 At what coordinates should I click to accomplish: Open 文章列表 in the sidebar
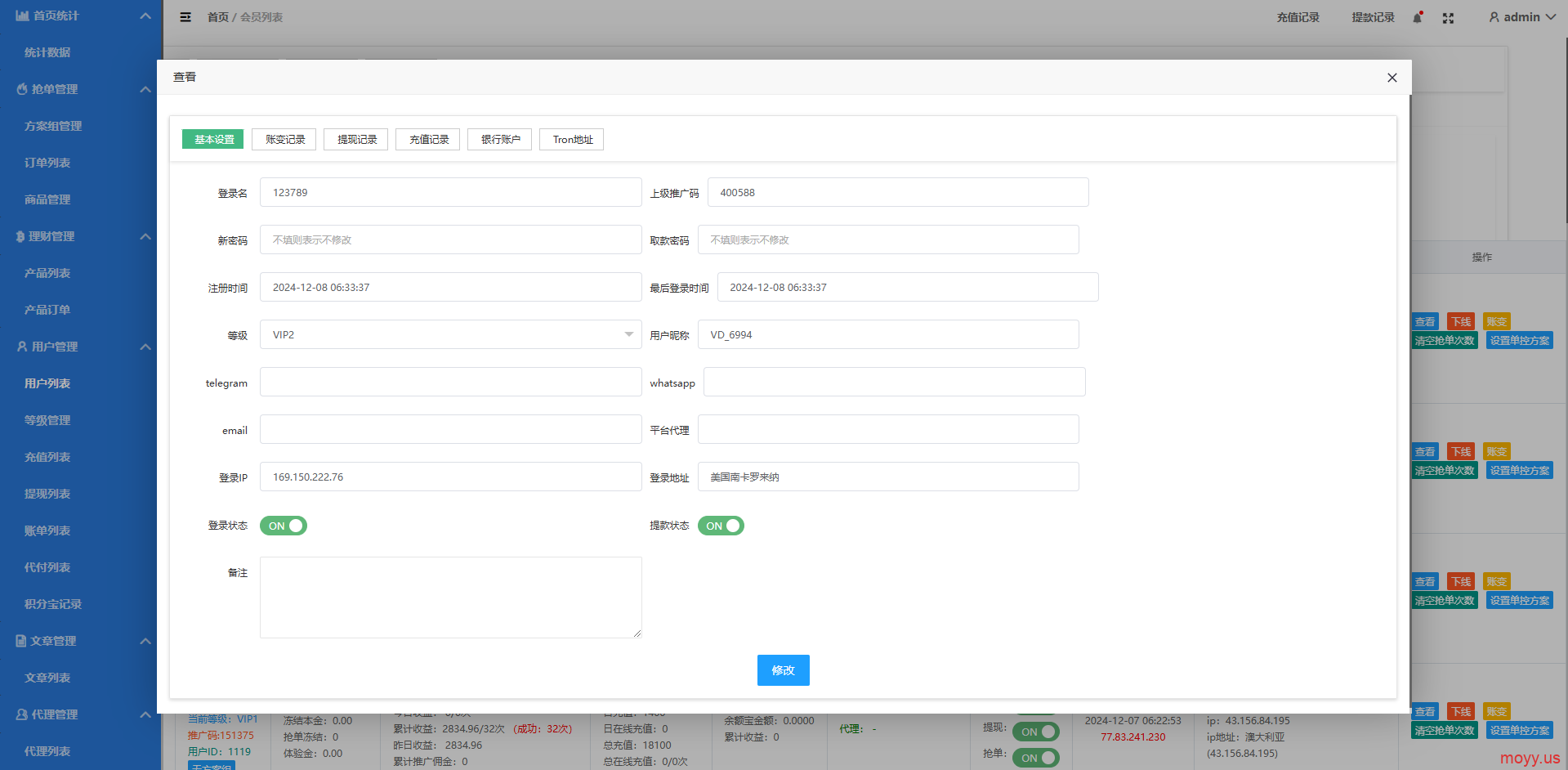[x=47, y=678]
